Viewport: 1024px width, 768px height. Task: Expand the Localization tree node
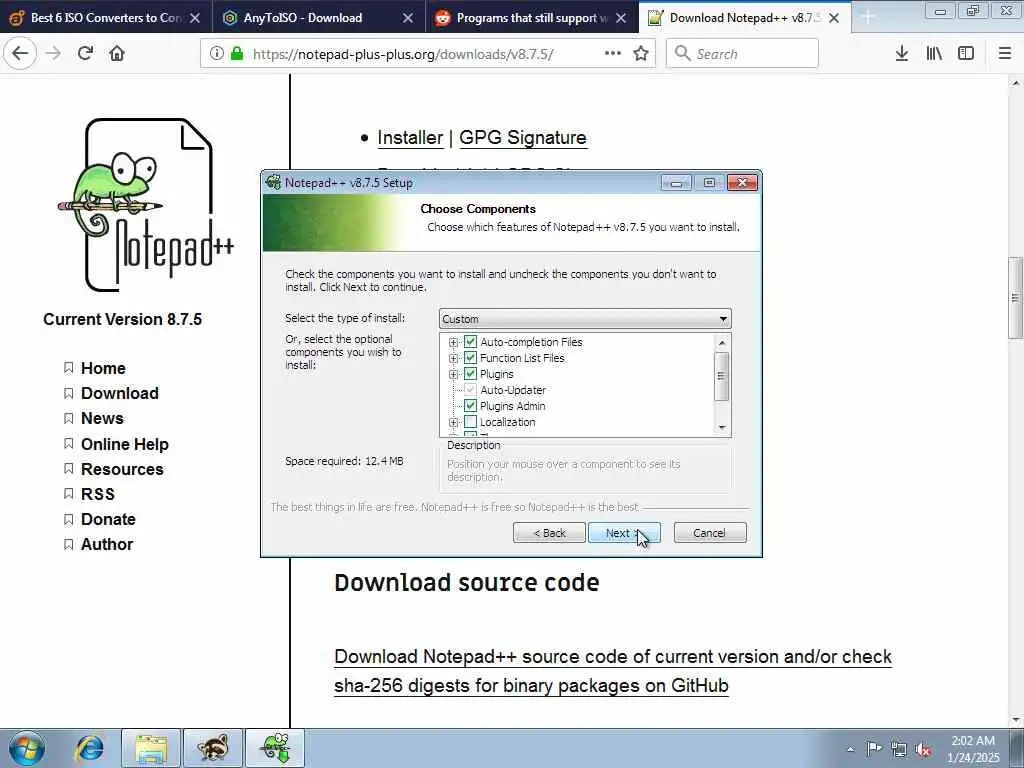click(453, 423)
